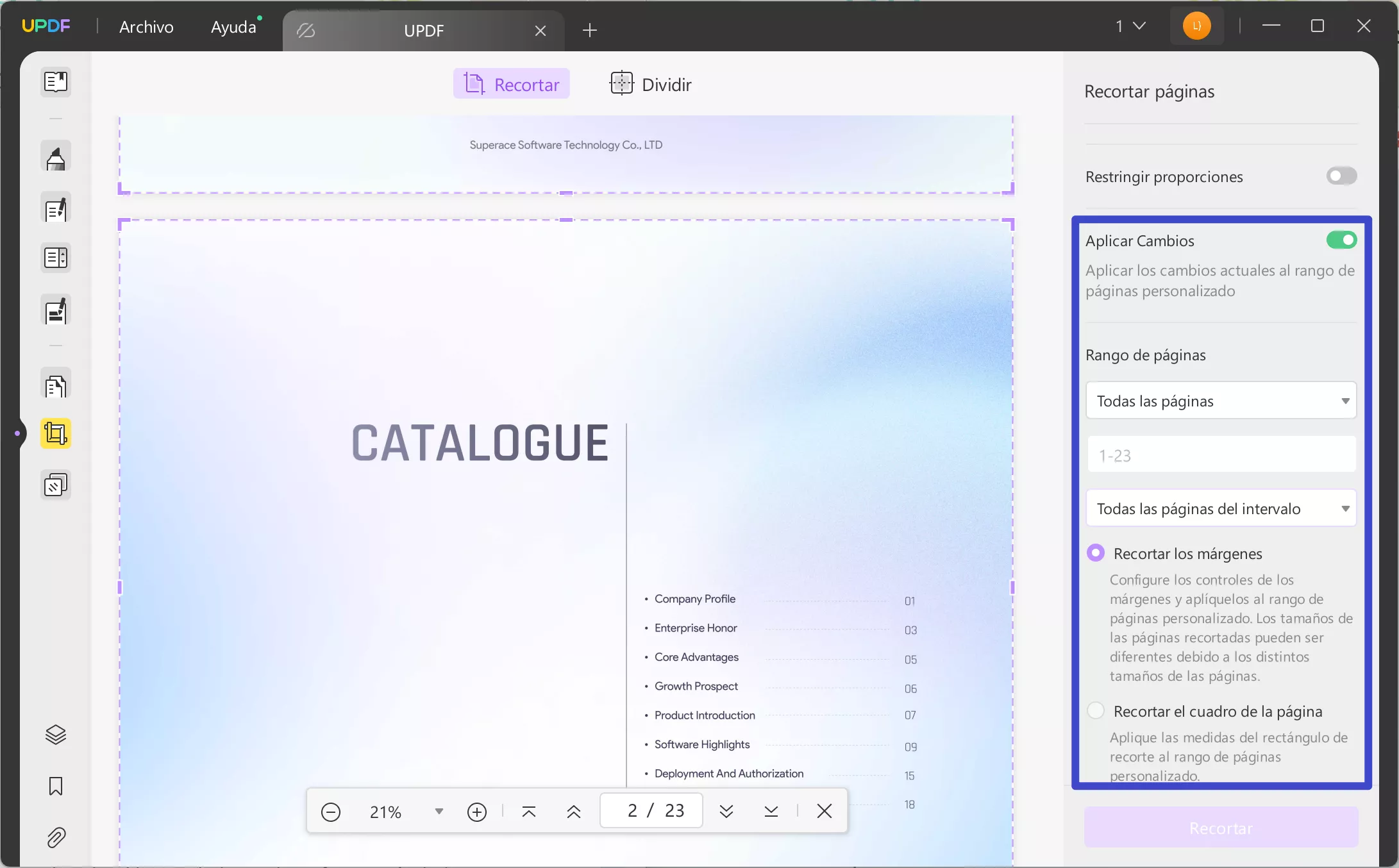Open the zoom percentage dropdown arrow
1399x868 pixels.
pyautogui.click(x=439, y=812)
